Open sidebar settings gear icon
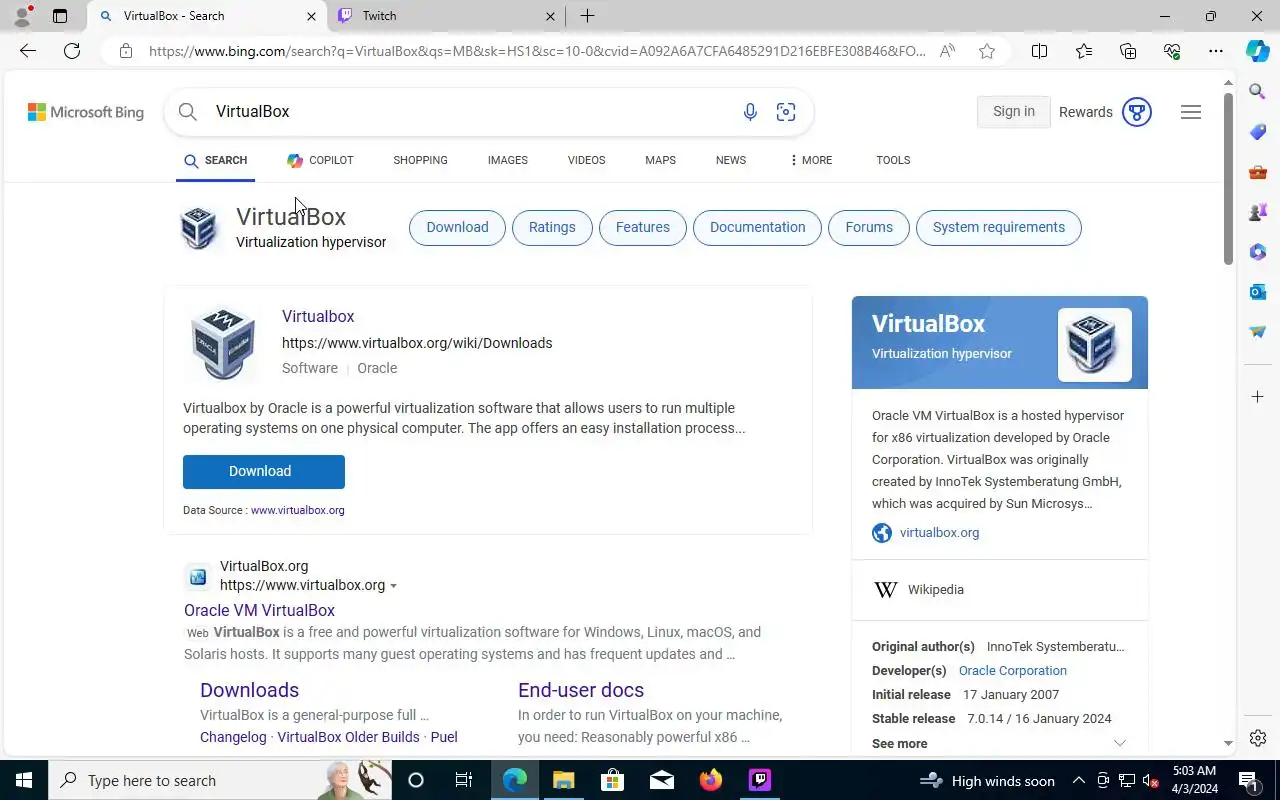 point(1258,738)
